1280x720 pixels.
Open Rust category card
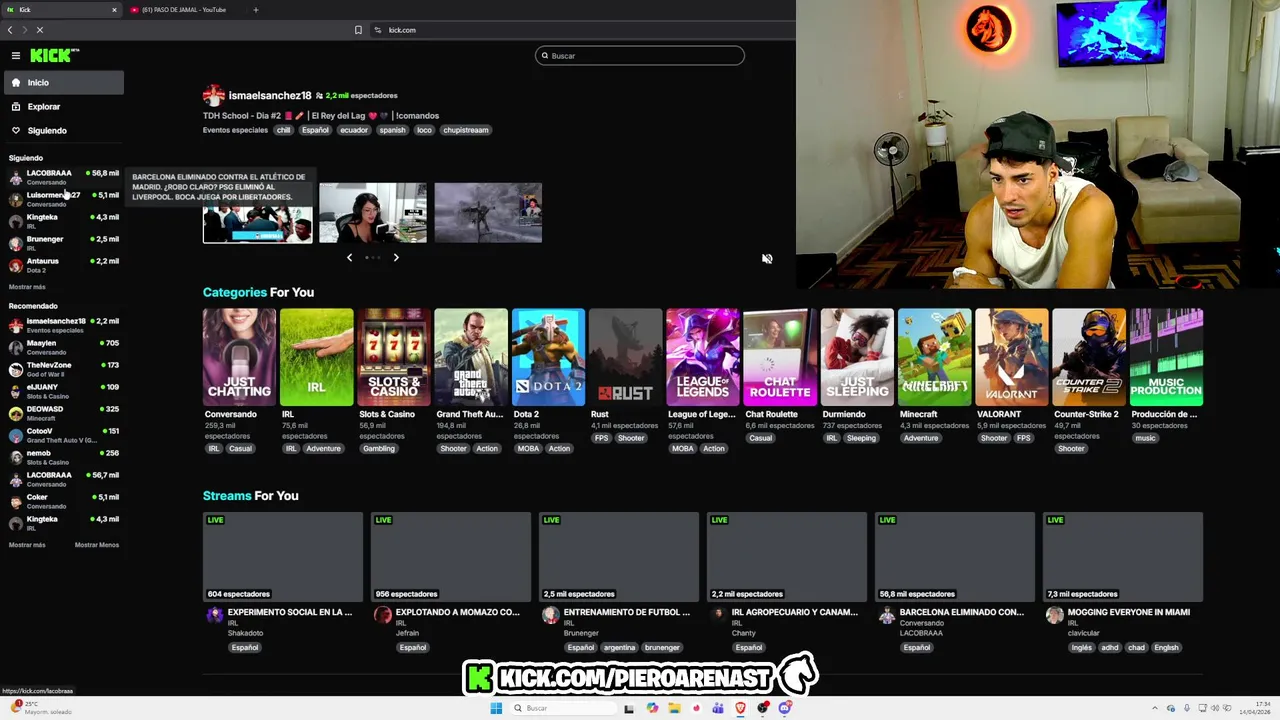[626, 357]
